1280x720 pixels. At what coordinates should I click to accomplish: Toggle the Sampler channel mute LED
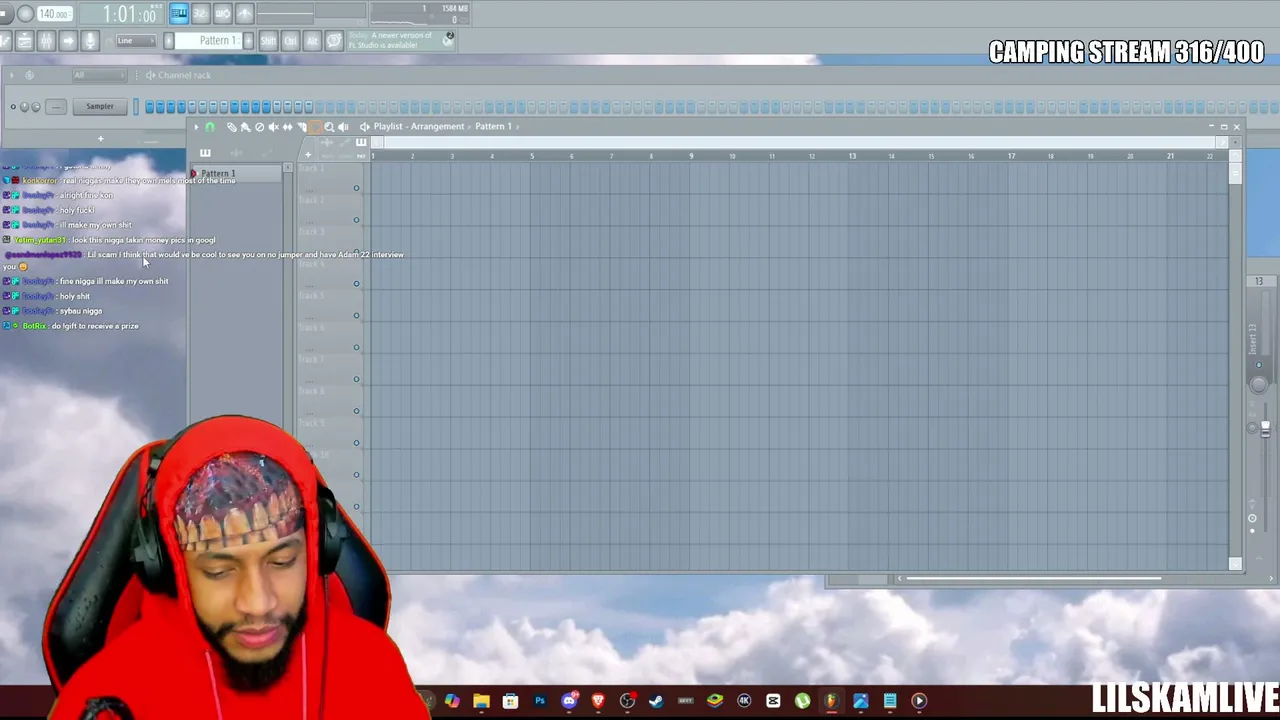pos(13,107)
